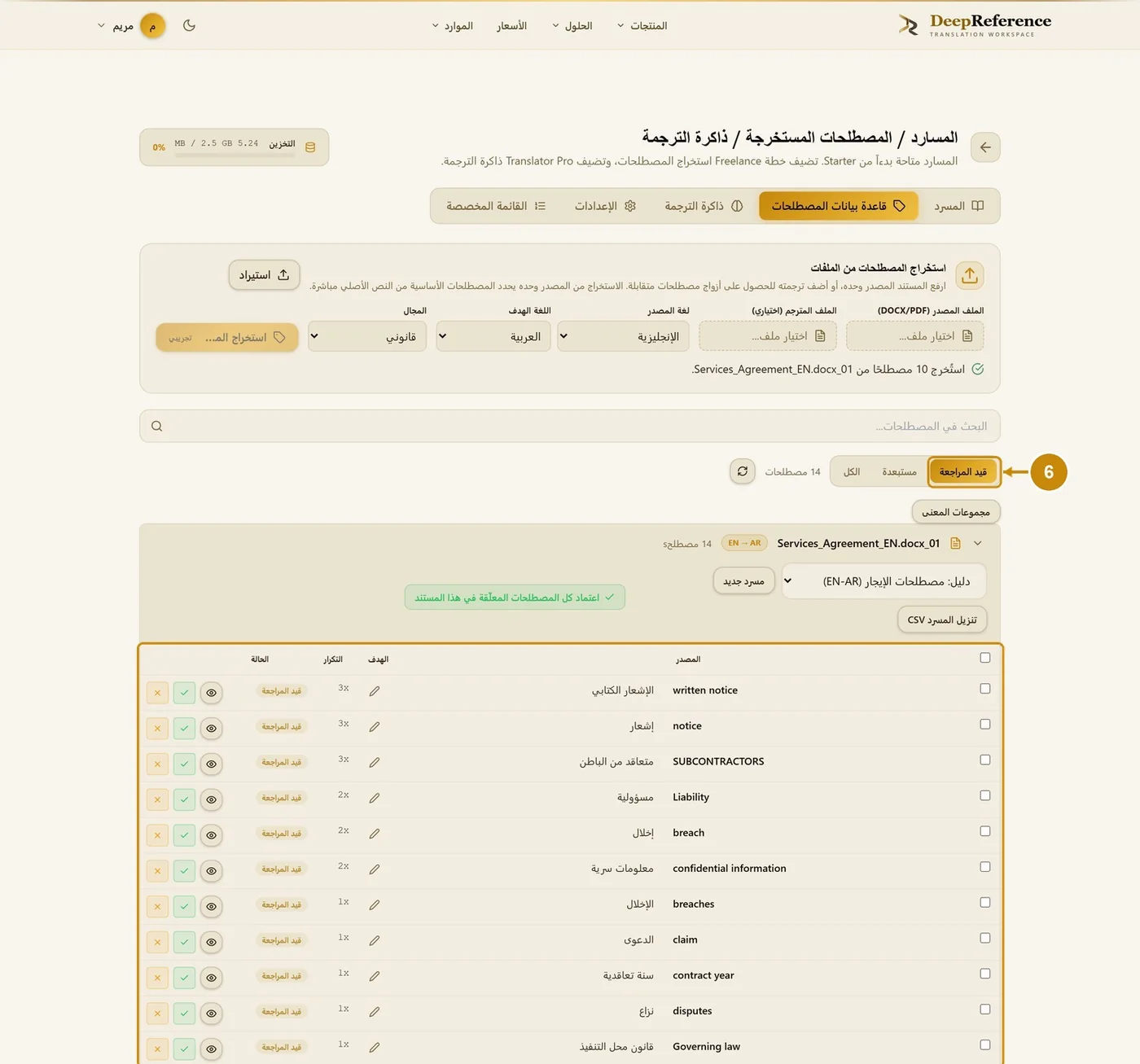
Task: Create a new glossary with مسرد جديد
Action: click(744, 581)
